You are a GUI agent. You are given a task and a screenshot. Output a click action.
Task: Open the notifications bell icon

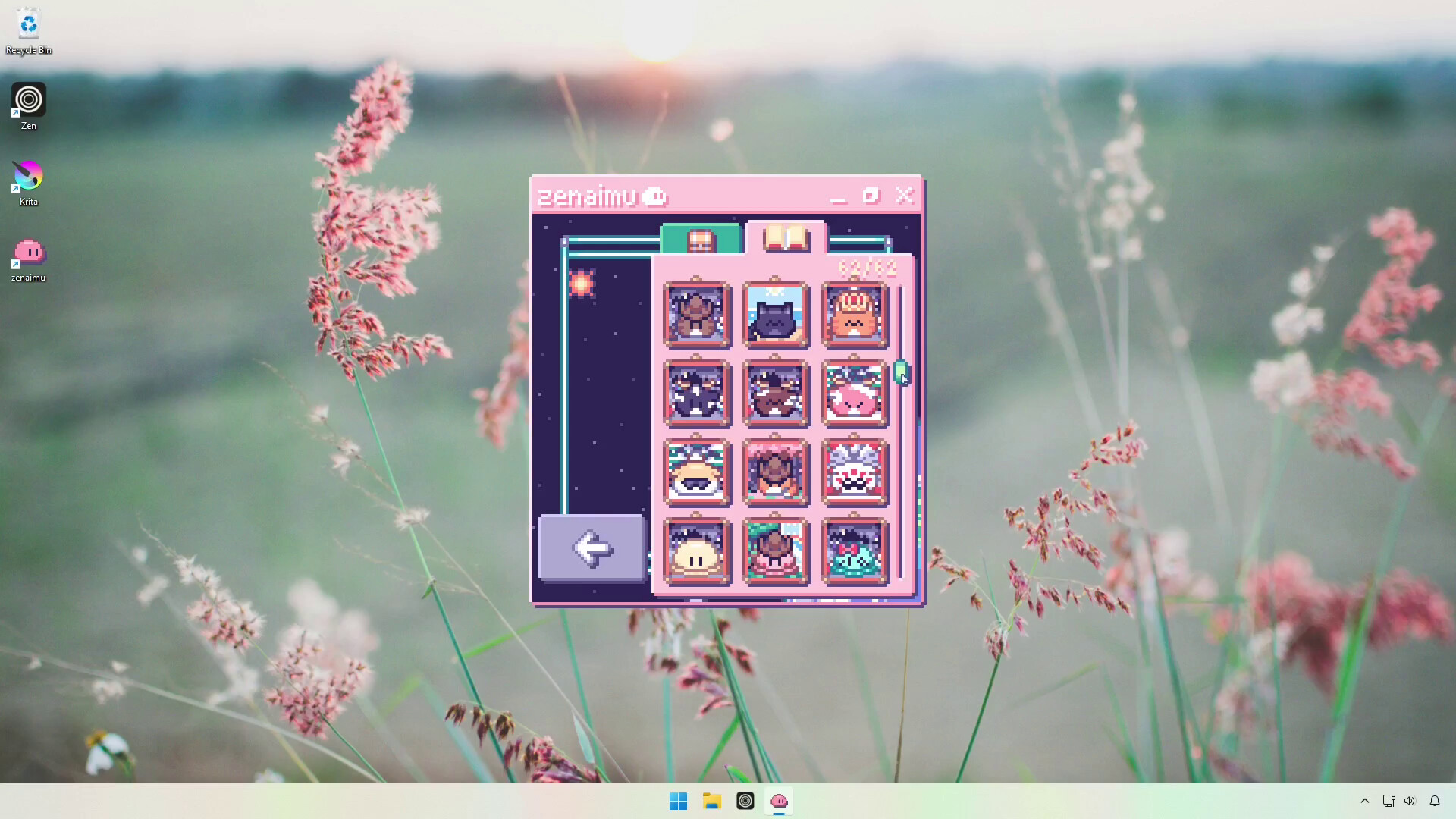(x=1435, y=801)
